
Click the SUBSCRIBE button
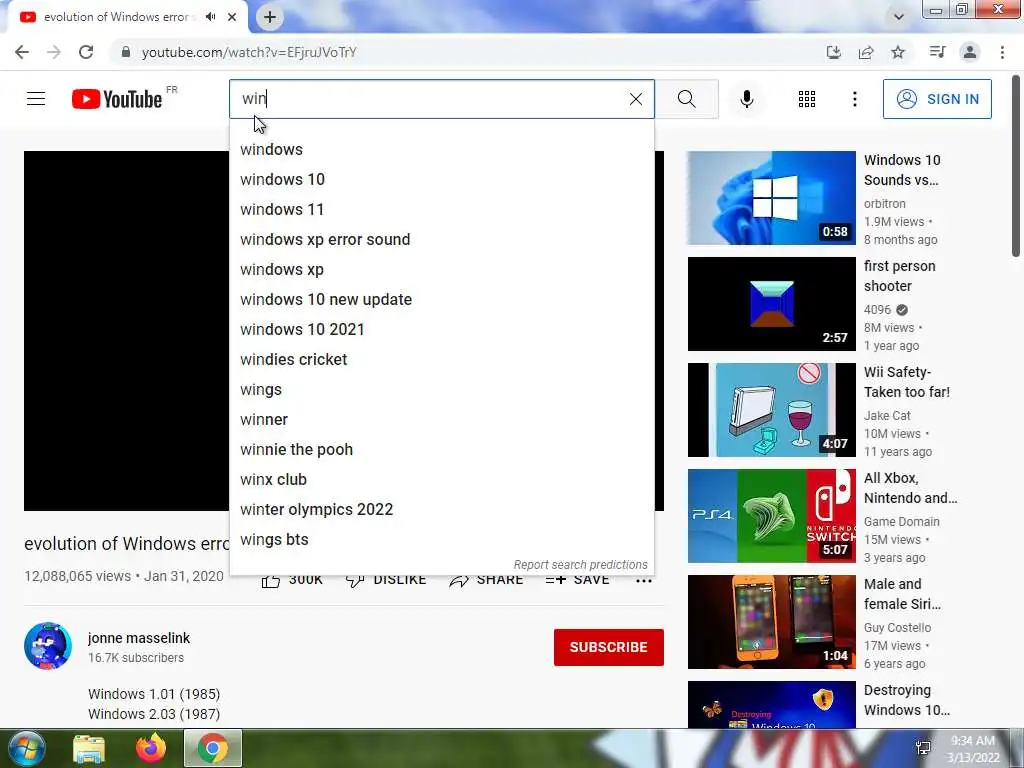609,647
